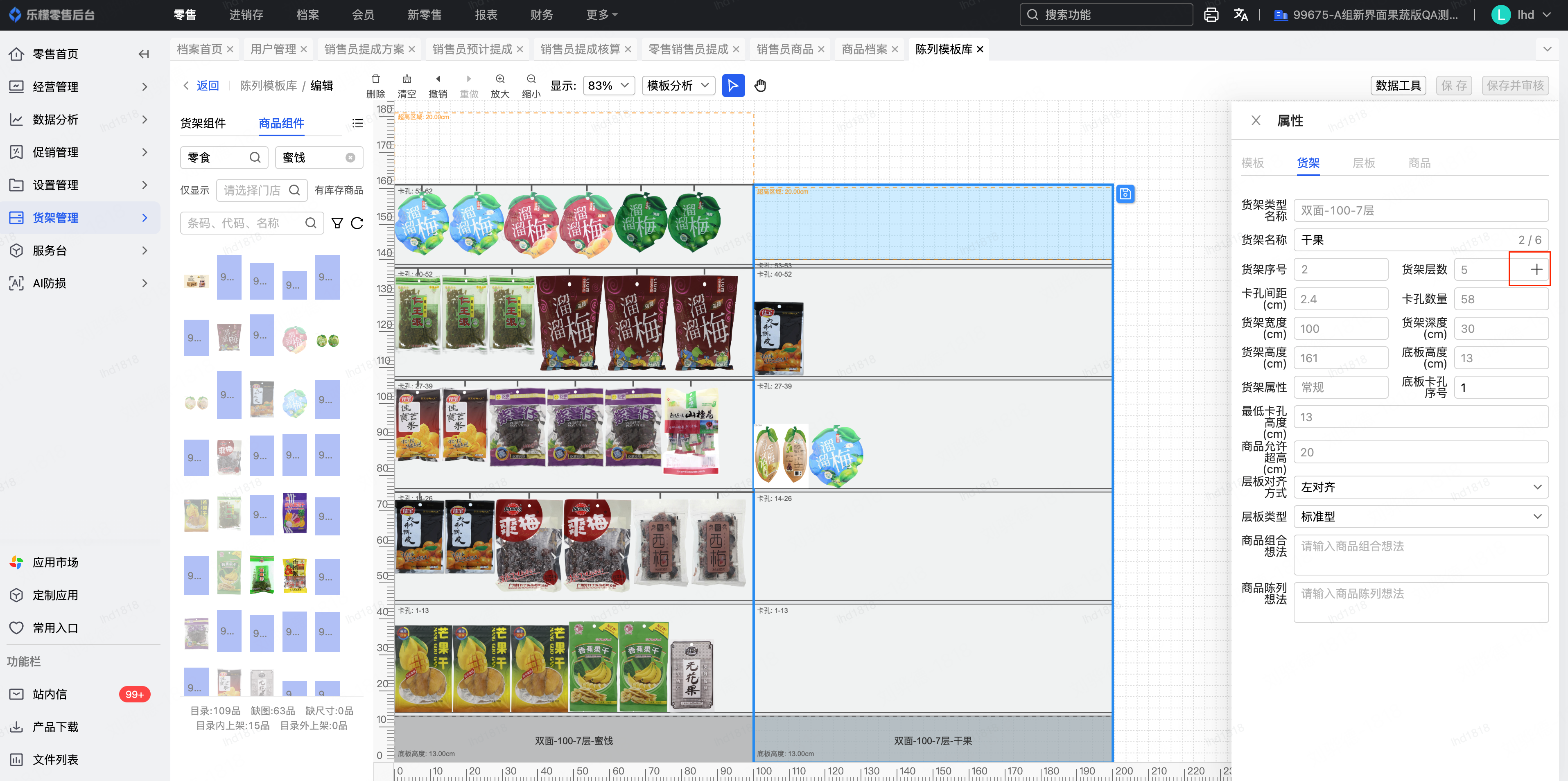Click the filter funnel icon

coord(337,223)
